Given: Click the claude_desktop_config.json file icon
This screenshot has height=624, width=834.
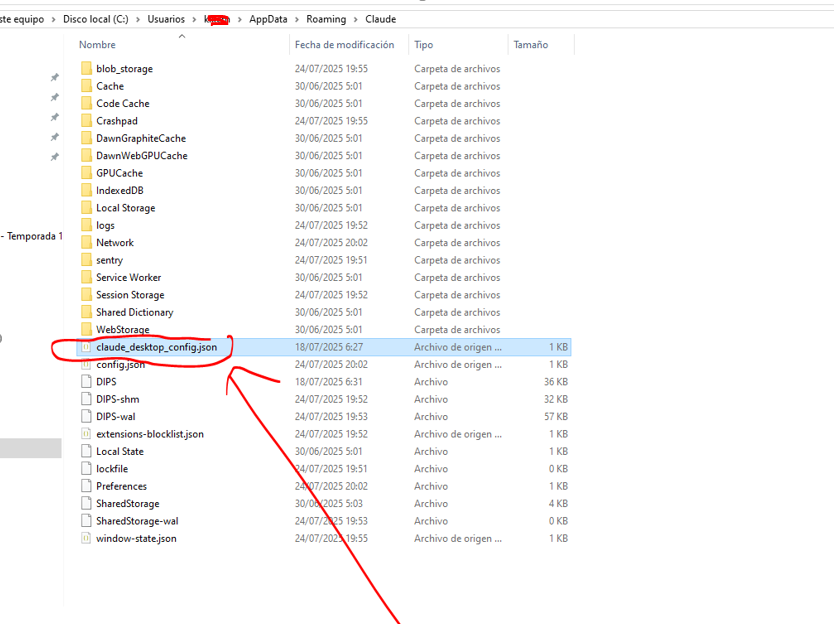Looking at the screenshot, I should coord(86,347).
